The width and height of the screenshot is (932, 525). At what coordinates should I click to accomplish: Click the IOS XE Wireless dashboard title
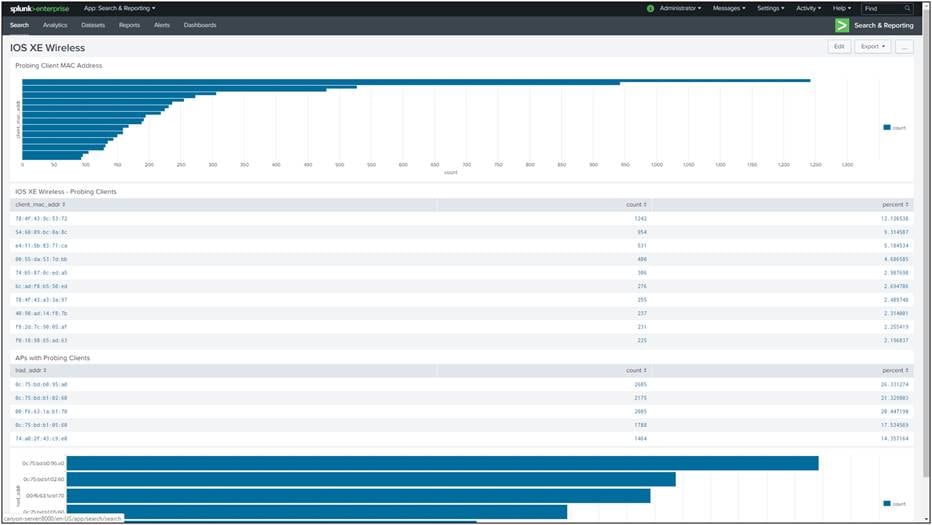point(48,48)
